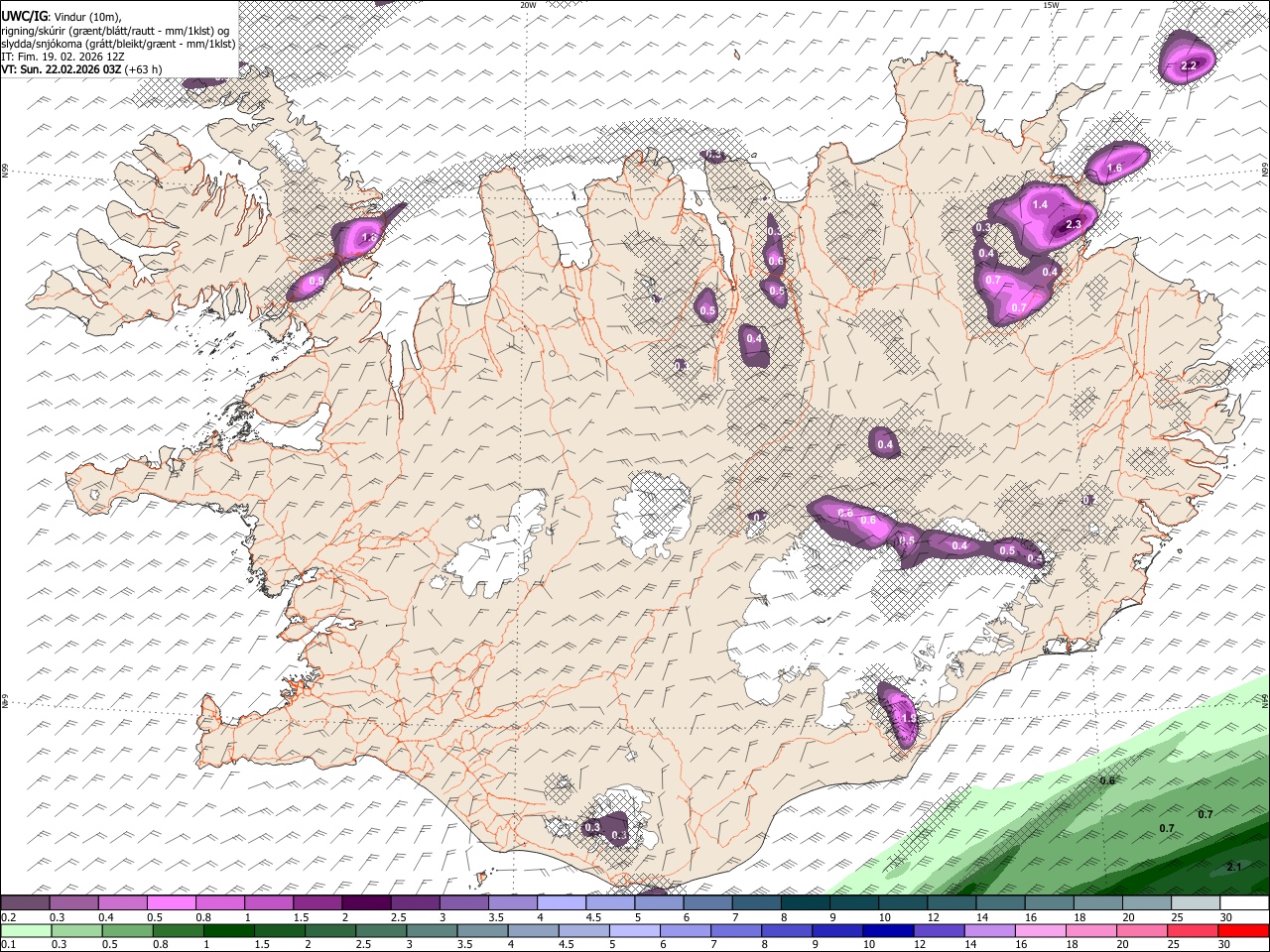This screenshot has width=1270, height=952.
Task: Click the UWC/IG title text
Action: click(x=24, y=16)
